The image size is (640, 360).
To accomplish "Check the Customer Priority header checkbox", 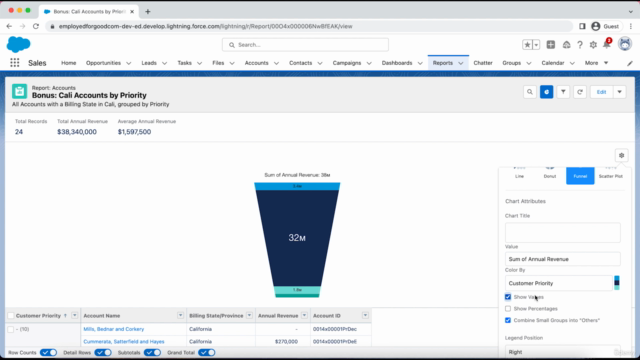I will [11, 316].
